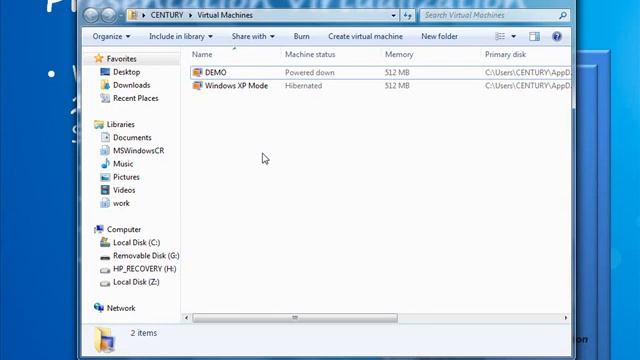This screenshot has height=360, width=640.
Task: Click the Powered down status cell
Action: [310, 73]
